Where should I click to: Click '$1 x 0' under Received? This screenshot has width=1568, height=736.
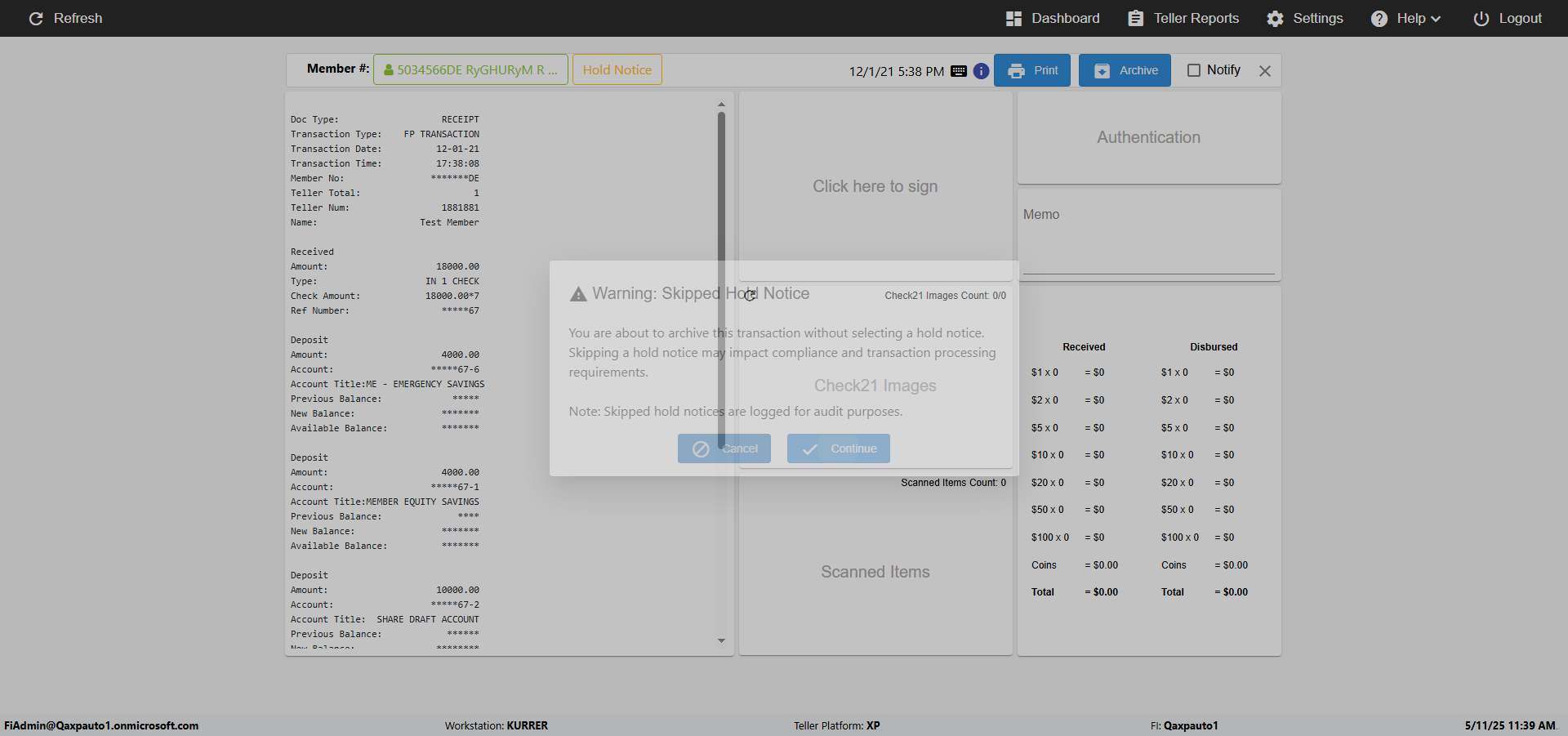(x=1045, y=372)
